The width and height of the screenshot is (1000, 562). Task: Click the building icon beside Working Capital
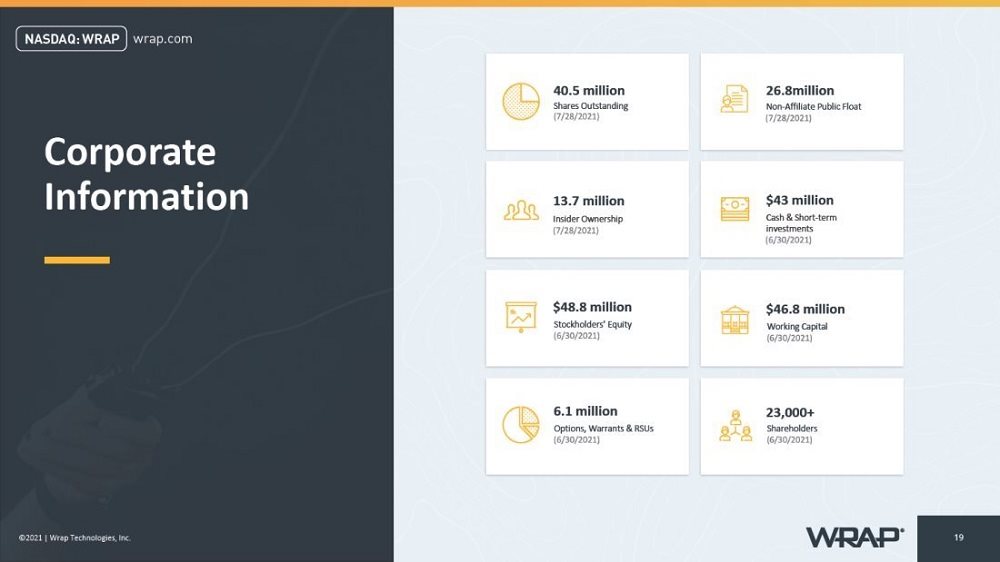[x=735, y=320]
